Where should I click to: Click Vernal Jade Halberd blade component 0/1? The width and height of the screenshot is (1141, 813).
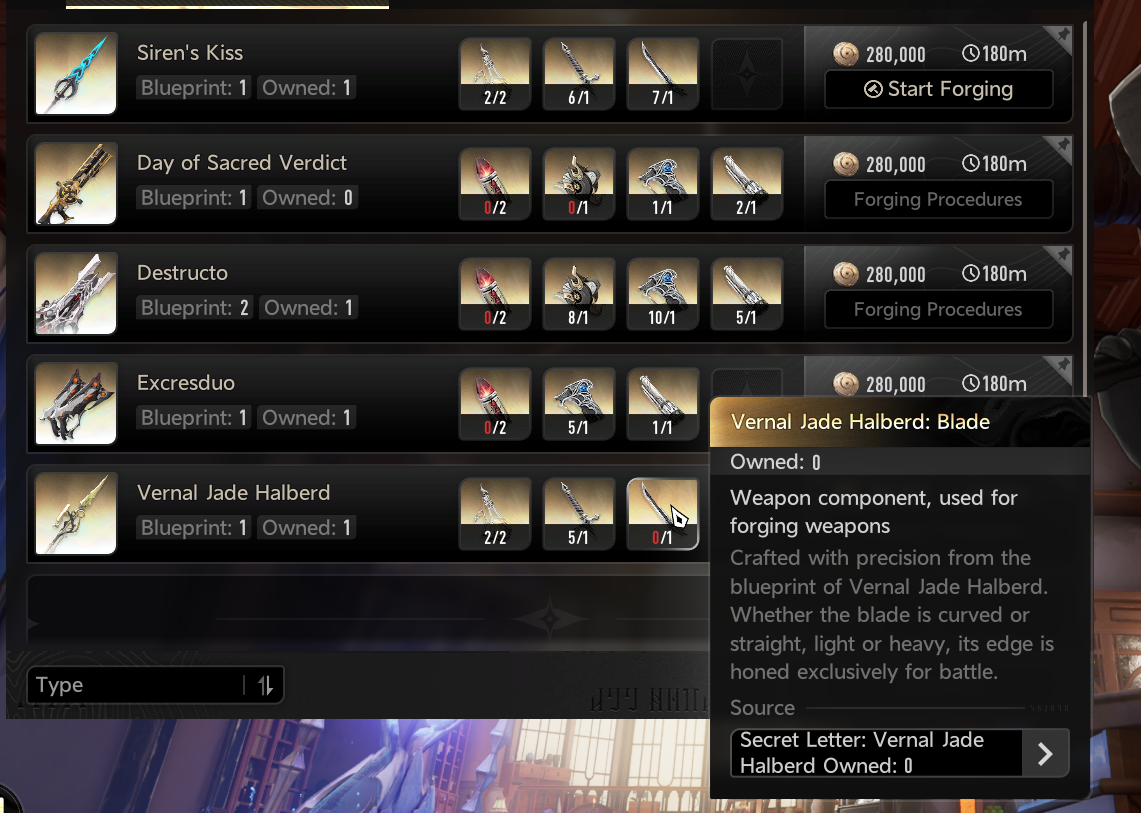point(662,514)
